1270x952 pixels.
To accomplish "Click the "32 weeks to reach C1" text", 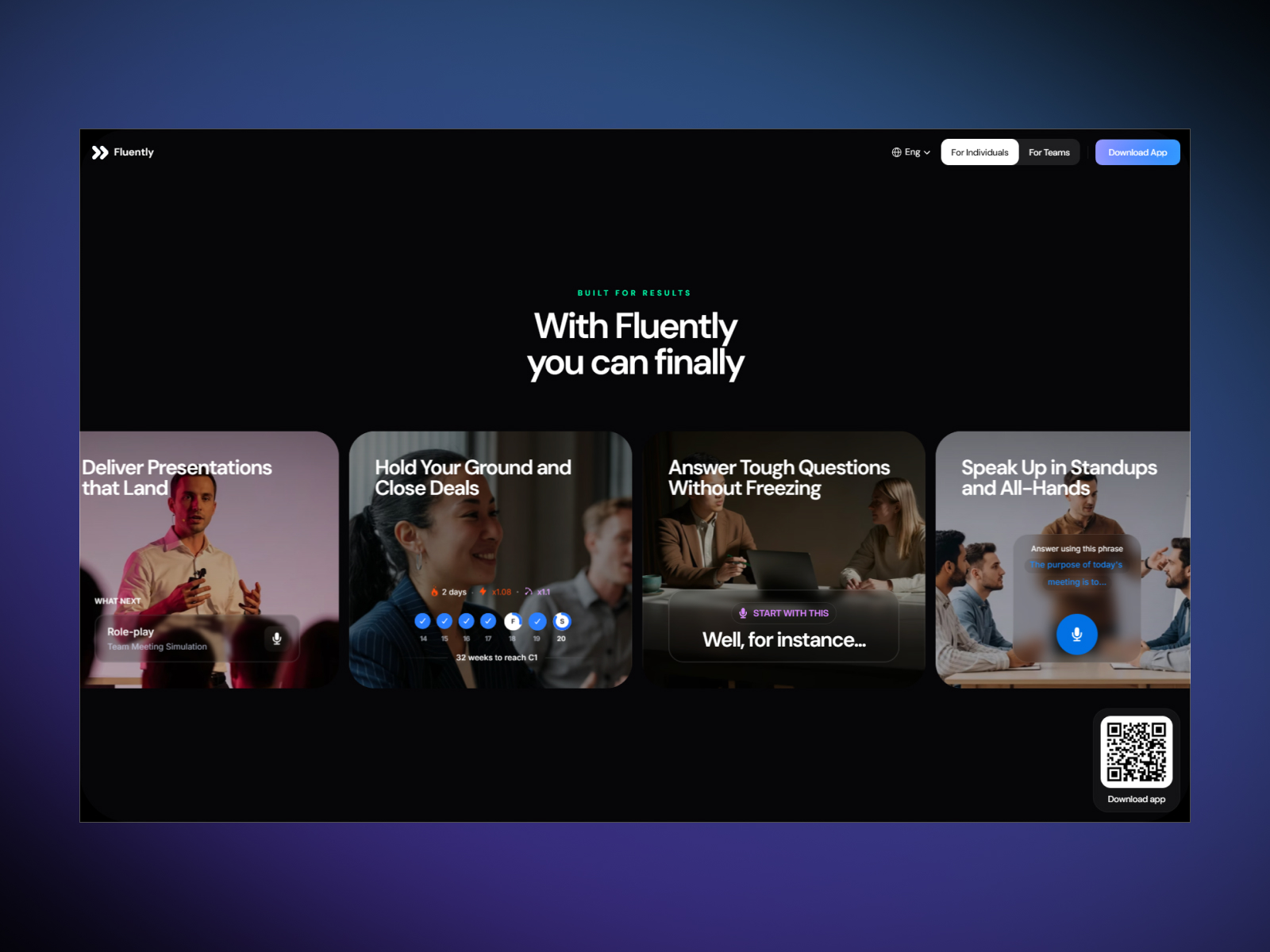I will pos(497,658).
